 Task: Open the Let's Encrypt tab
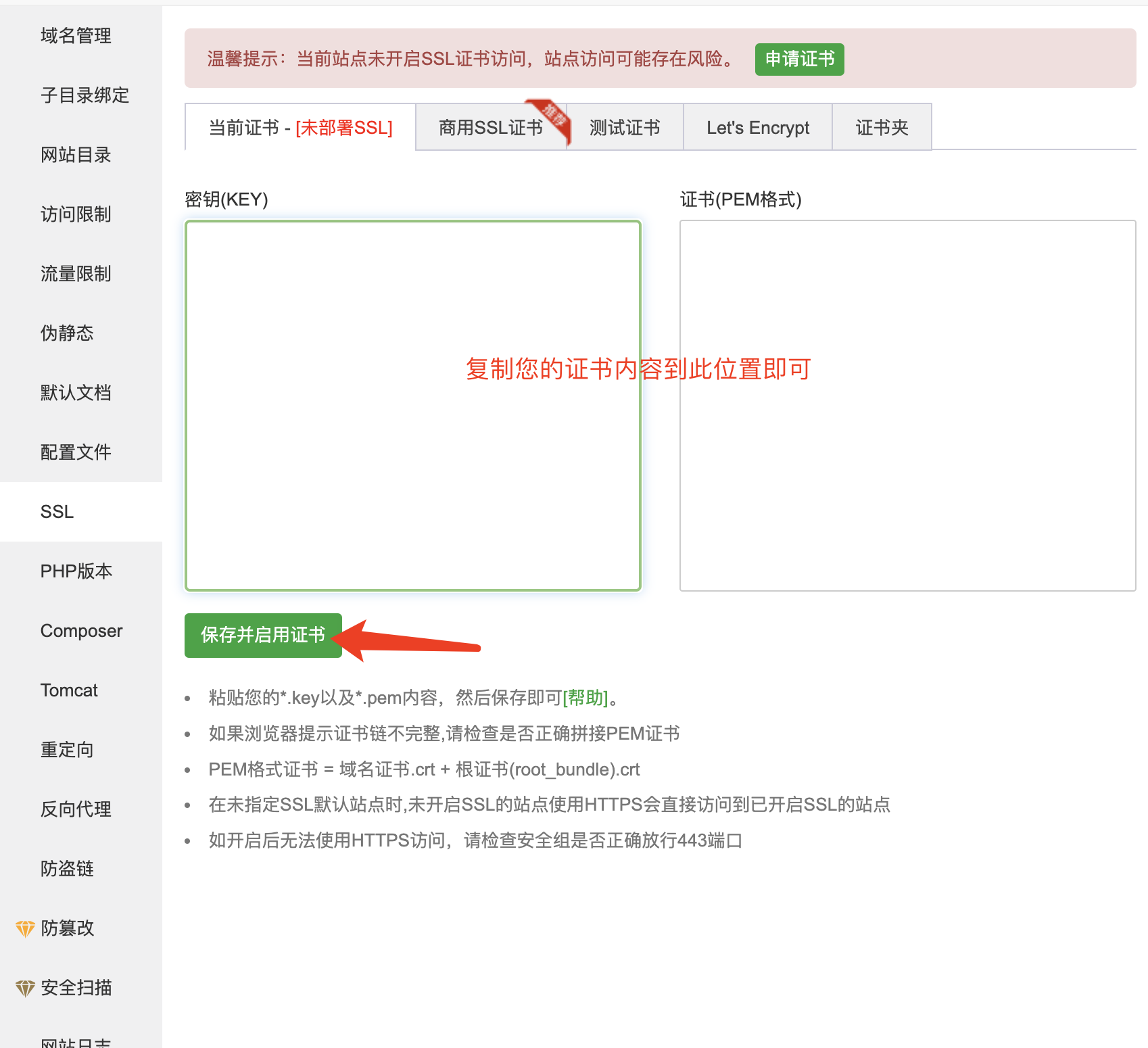(x=757, y=127)
